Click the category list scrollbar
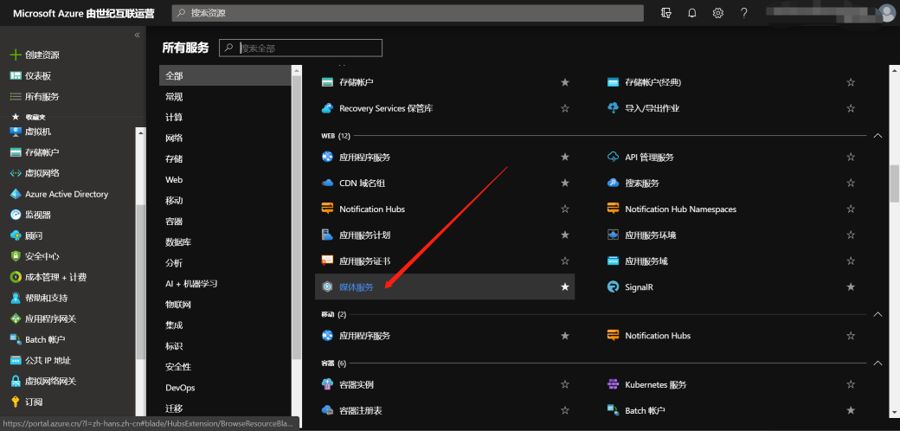900x431 pixels. 296,218
